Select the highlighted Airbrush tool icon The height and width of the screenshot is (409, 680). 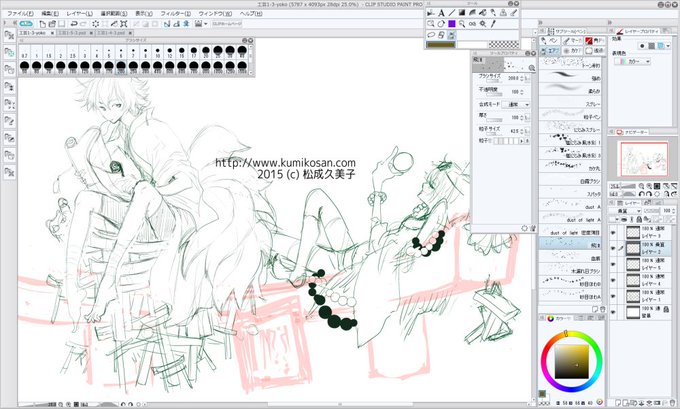[x=451, y=35]
